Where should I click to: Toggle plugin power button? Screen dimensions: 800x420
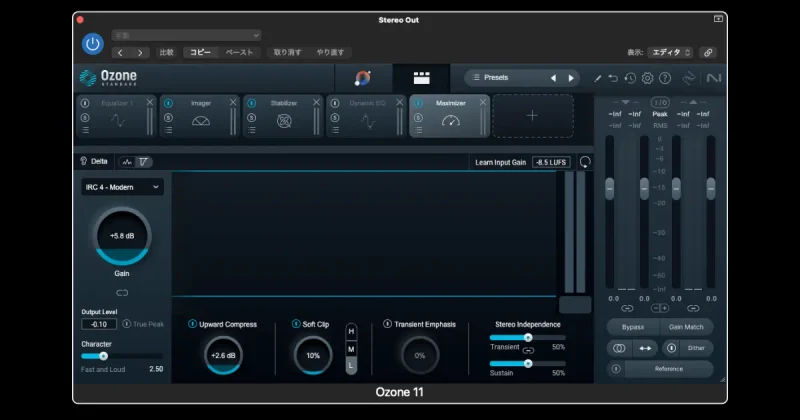click(92, 43)
